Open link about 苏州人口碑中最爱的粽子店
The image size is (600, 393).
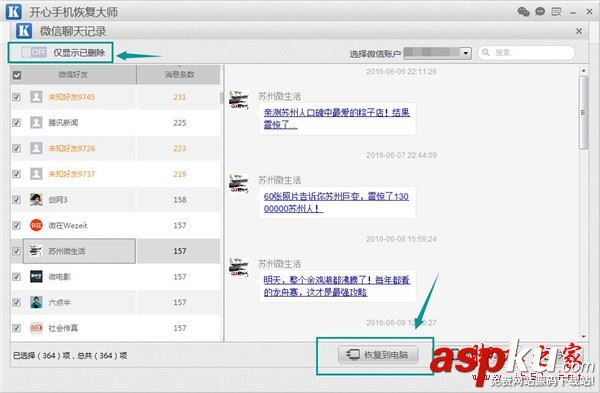click(337, 118)
